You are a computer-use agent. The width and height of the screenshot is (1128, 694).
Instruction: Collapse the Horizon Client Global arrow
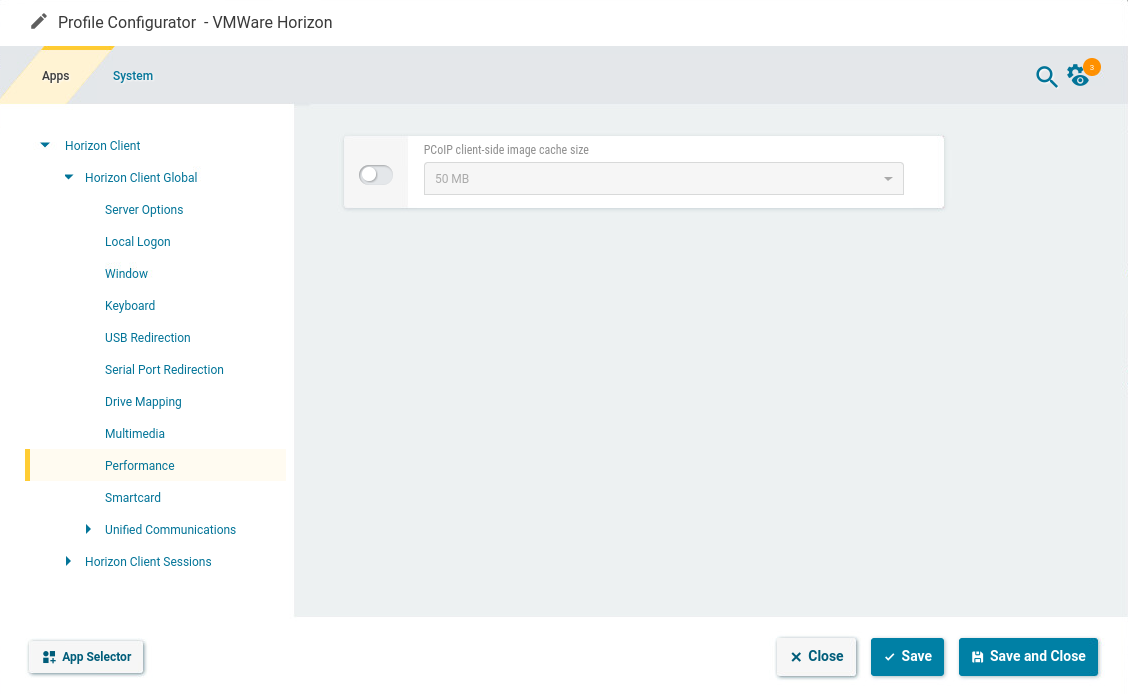point(68,177)
